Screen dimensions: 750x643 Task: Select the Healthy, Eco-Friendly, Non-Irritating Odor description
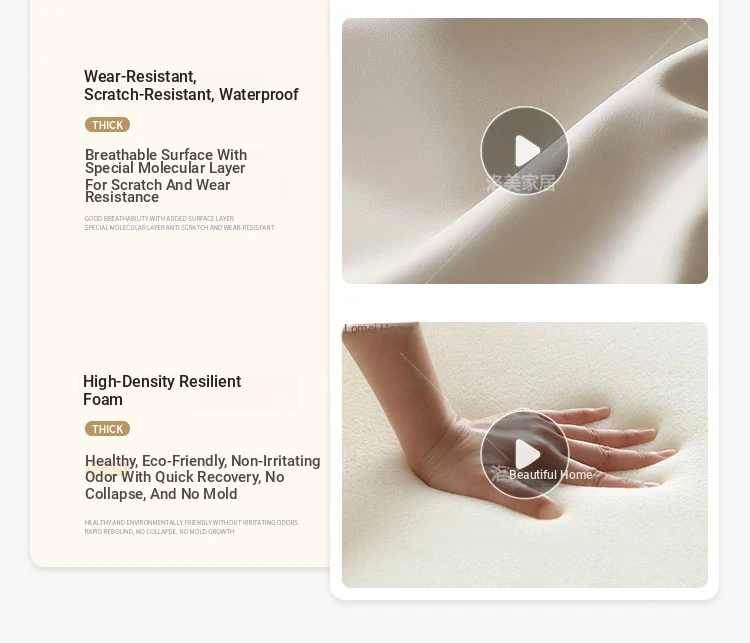pos(203,477)
